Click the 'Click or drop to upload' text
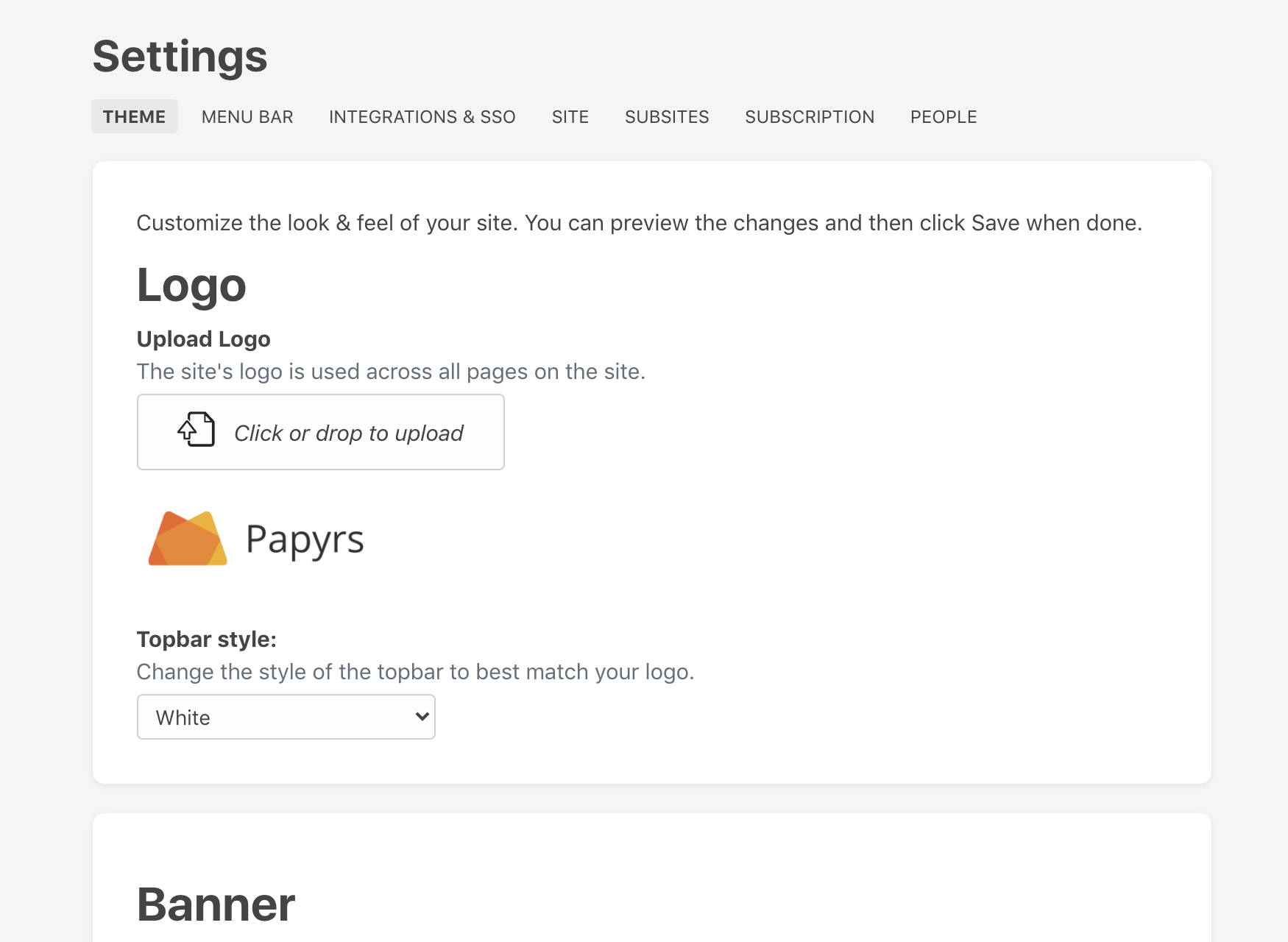Viewport: 1288px width, 942px height. pos(349,433)
